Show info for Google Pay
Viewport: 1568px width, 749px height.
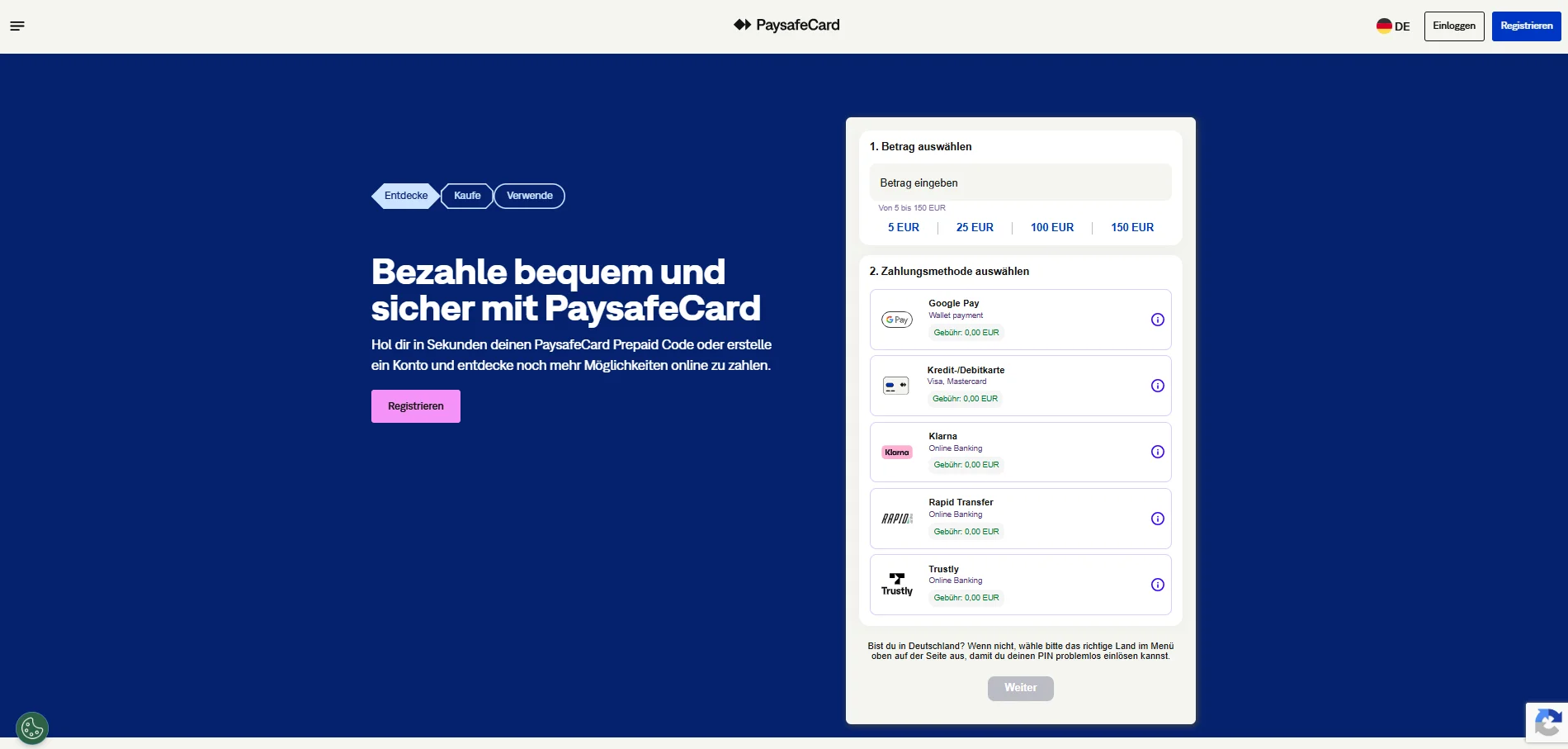1158,320
